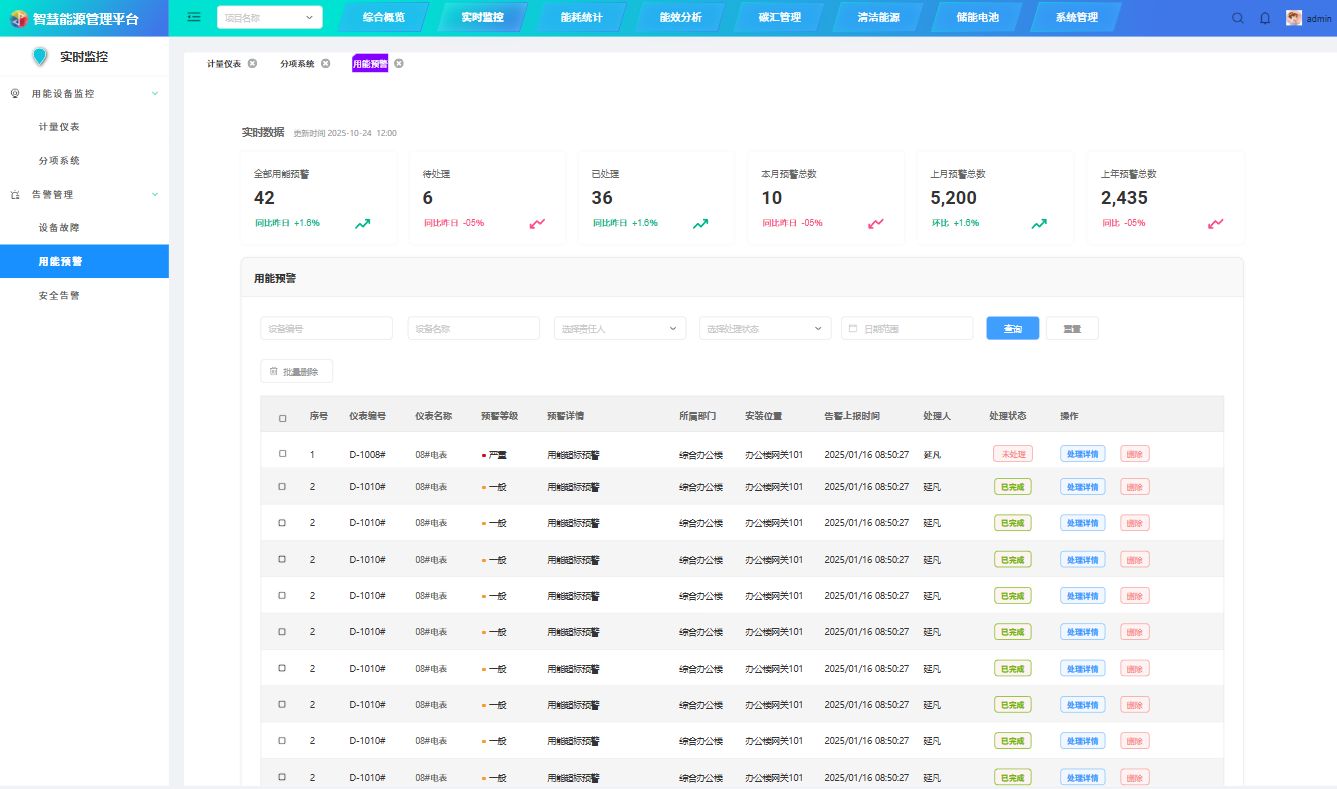Select 设备故障 in the sidebar
The image size is (1337, 789).
[59, 228]
